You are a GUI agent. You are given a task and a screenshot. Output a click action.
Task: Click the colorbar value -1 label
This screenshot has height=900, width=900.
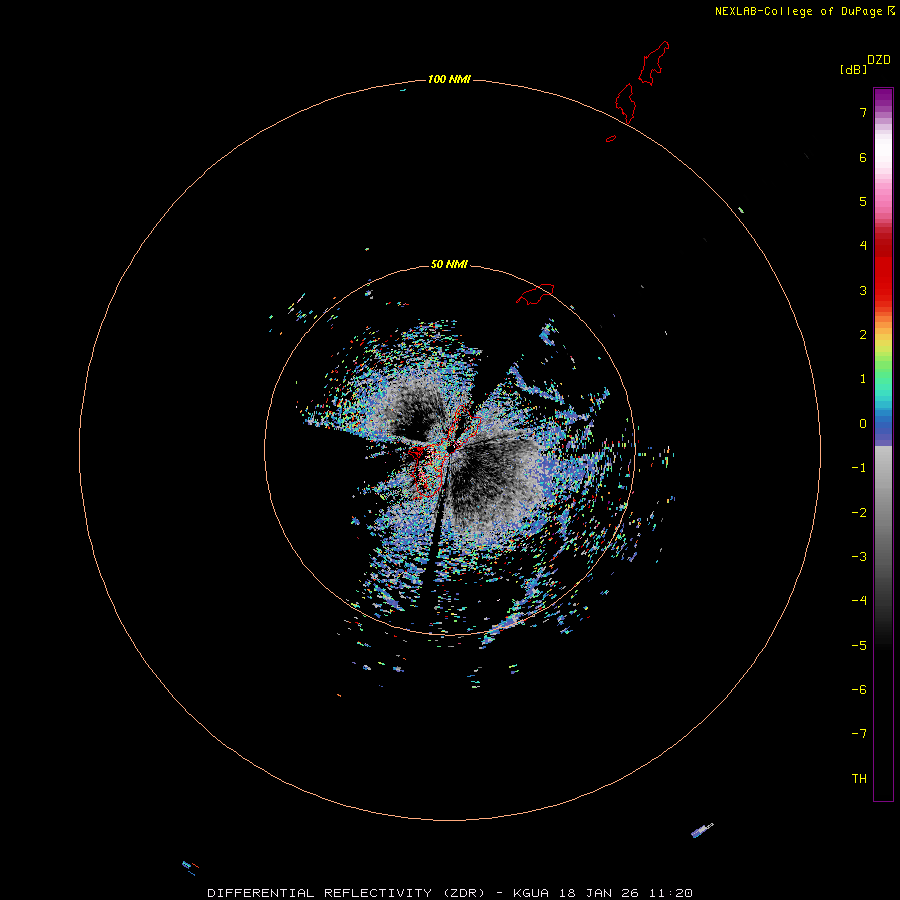859,468
